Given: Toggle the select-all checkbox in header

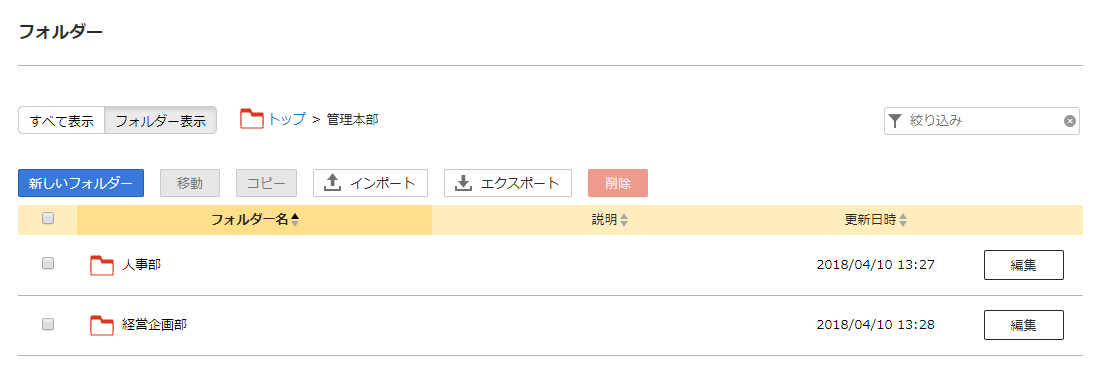Looking at the screenshot, I should click(x=48, y=219).
